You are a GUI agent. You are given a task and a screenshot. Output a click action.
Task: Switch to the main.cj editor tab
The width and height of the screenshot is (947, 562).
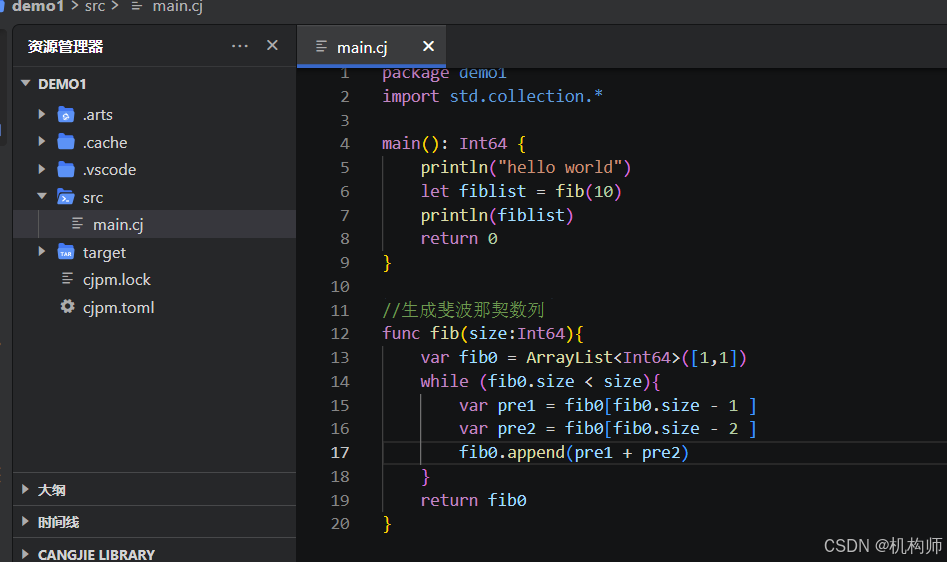[x=371, y=46]
